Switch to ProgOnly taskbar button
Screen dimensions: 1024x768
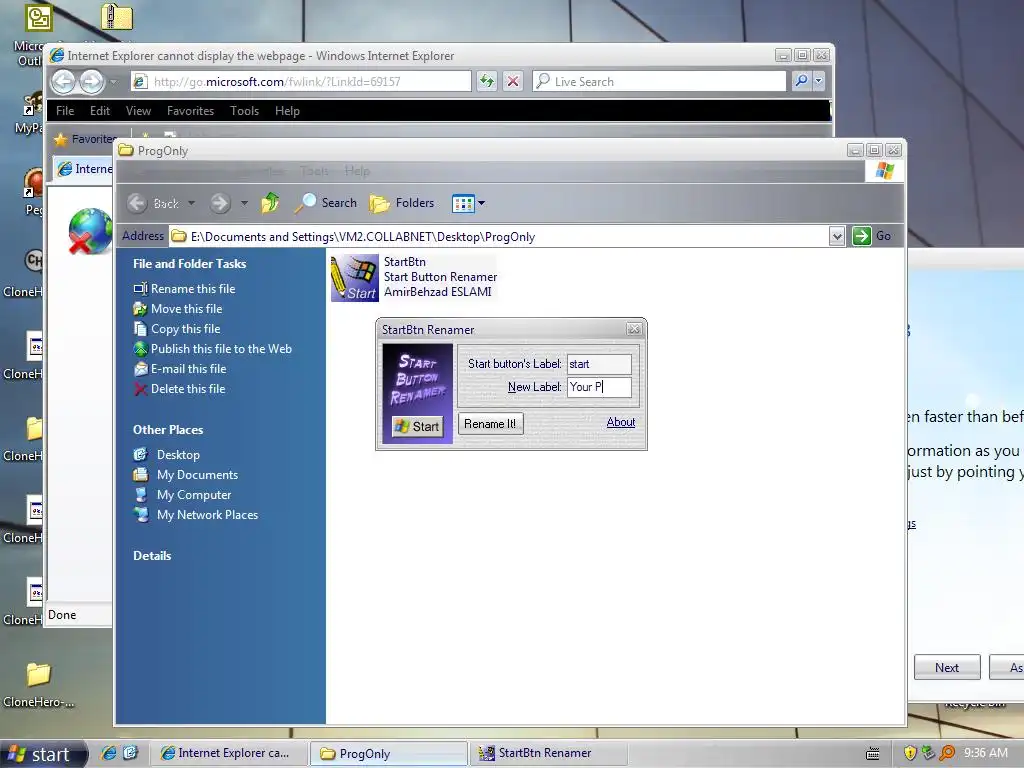(x=389, y=754)
